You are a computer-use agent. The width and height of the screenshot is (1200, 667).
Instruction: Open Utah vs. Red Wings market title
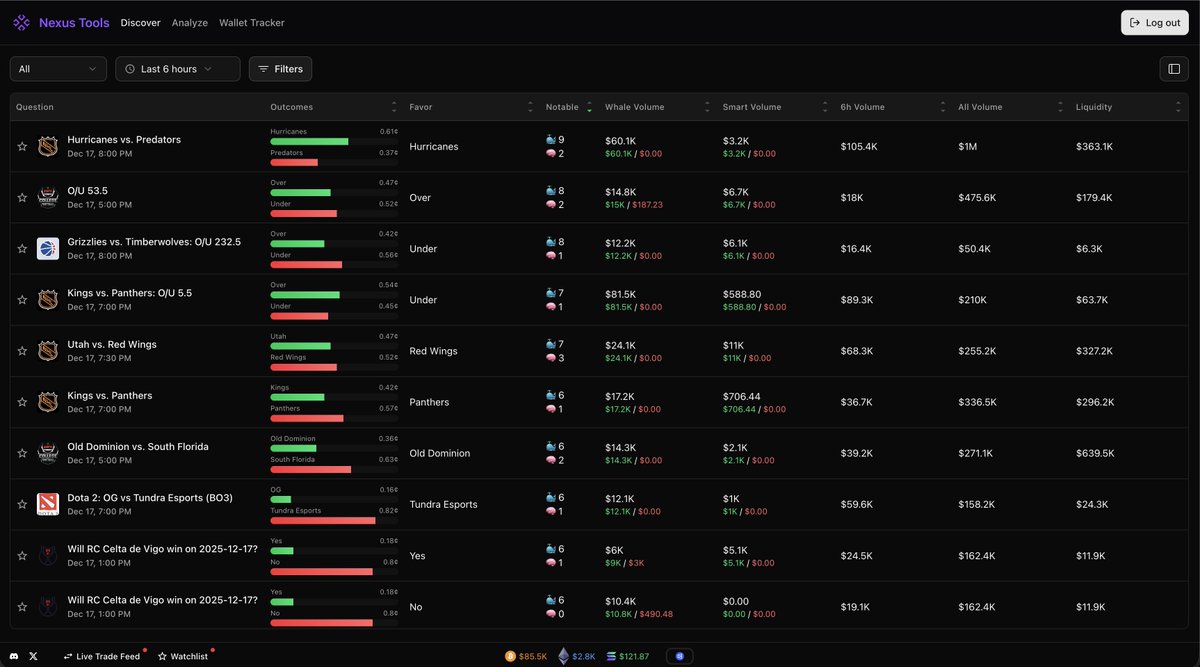tap(112, 345)
